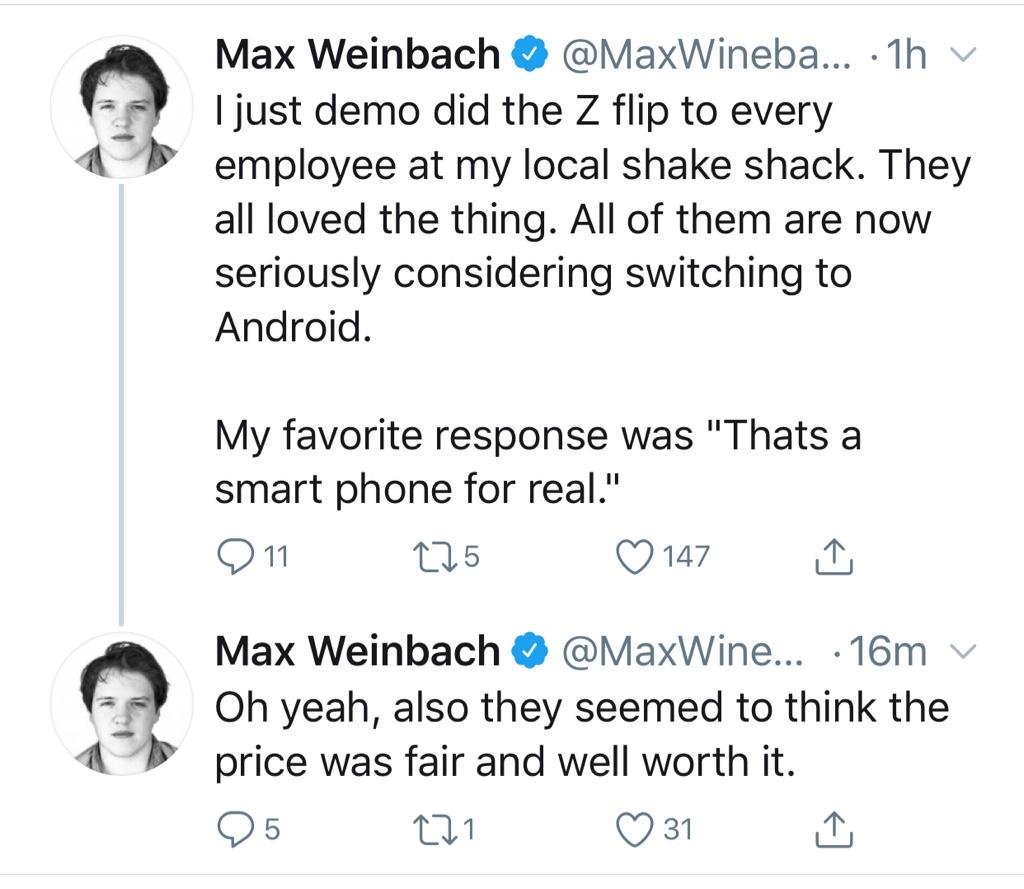Share the first Max Weinbach tweet
Screen dimensions: 1024x889
(833, 558)
